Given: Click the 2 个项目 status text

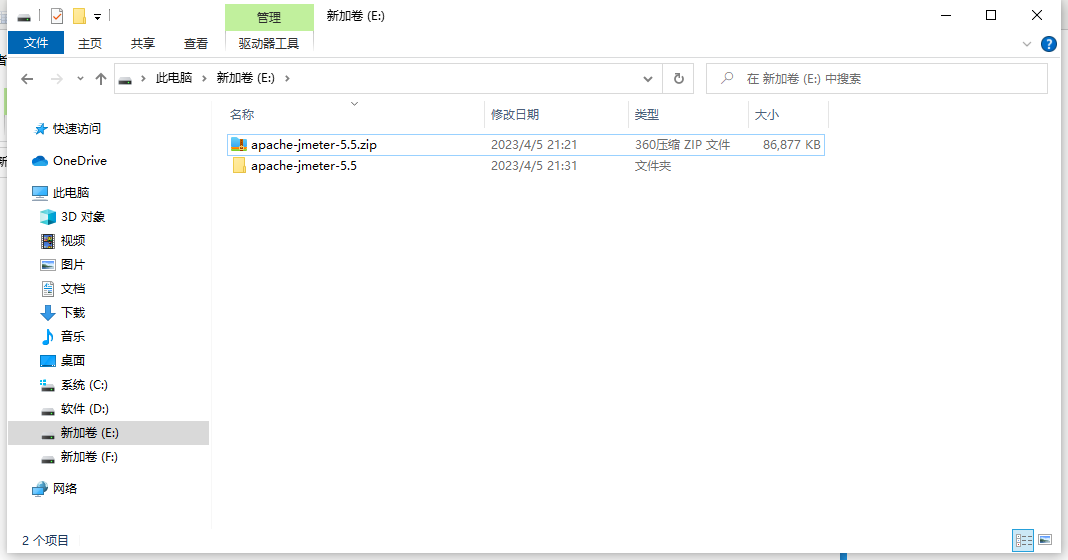Looking at the screenshot, I should pos(45,540).
